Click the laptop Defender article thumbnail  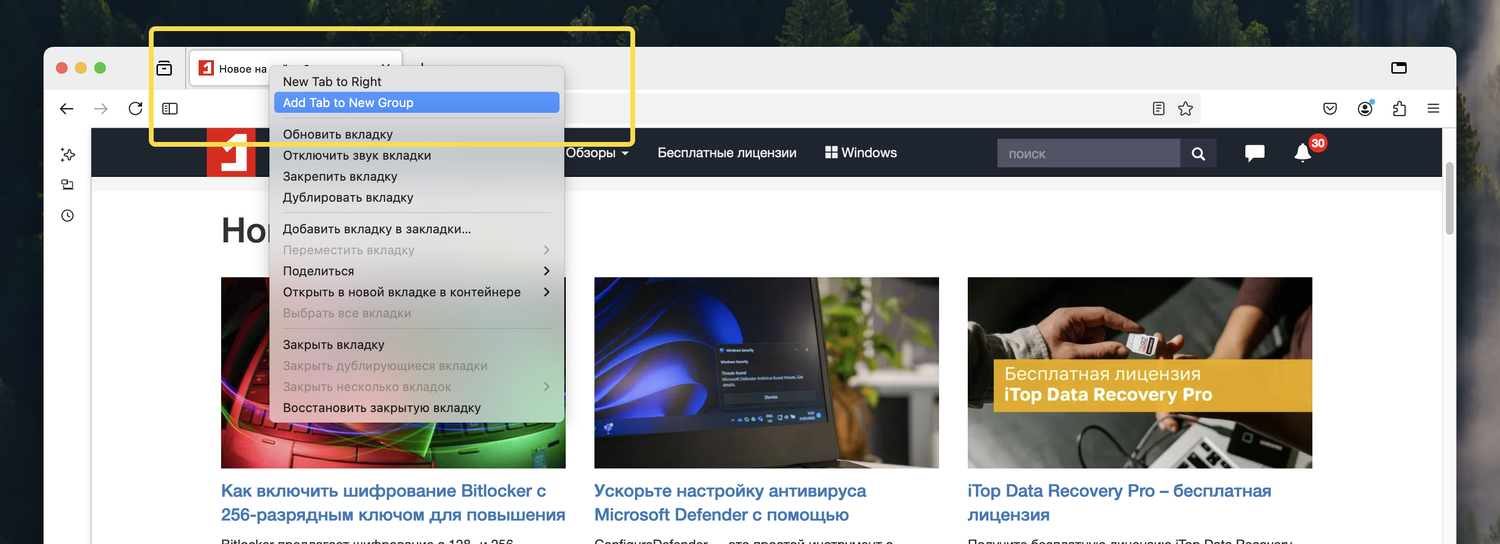pyautogui.click(x=766, y=373)
